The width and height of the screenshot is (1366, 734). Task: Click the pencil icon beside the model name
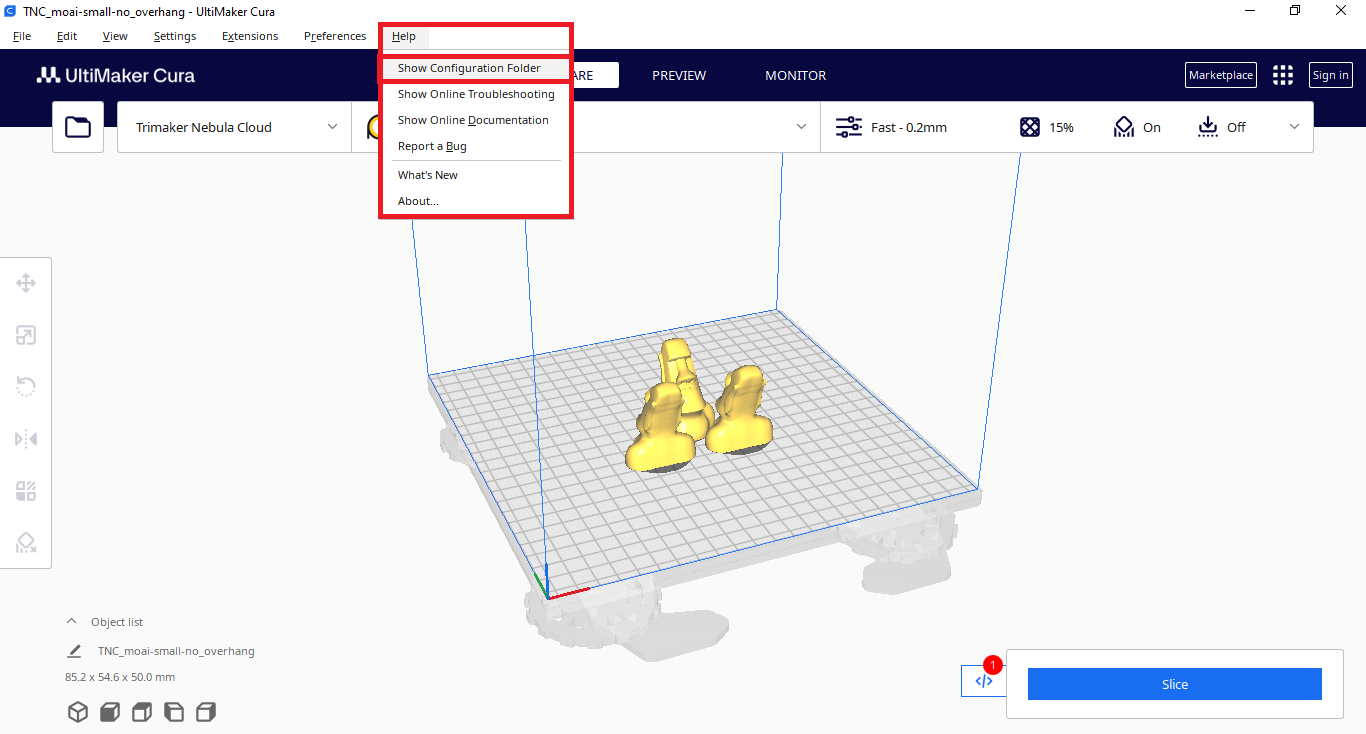74,651
